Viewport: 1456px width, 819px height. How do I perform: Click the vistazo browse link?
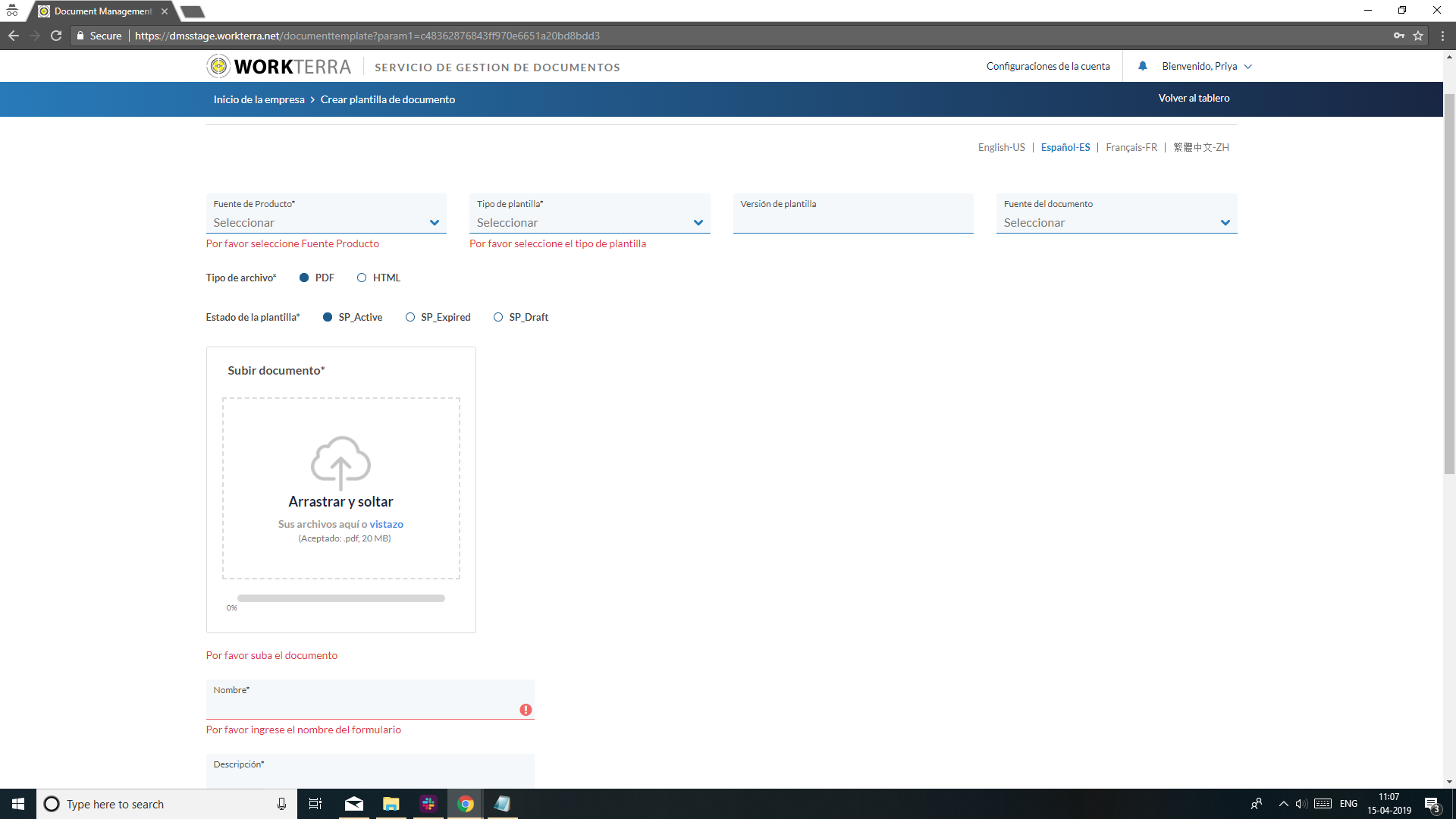tap(386, 524)
